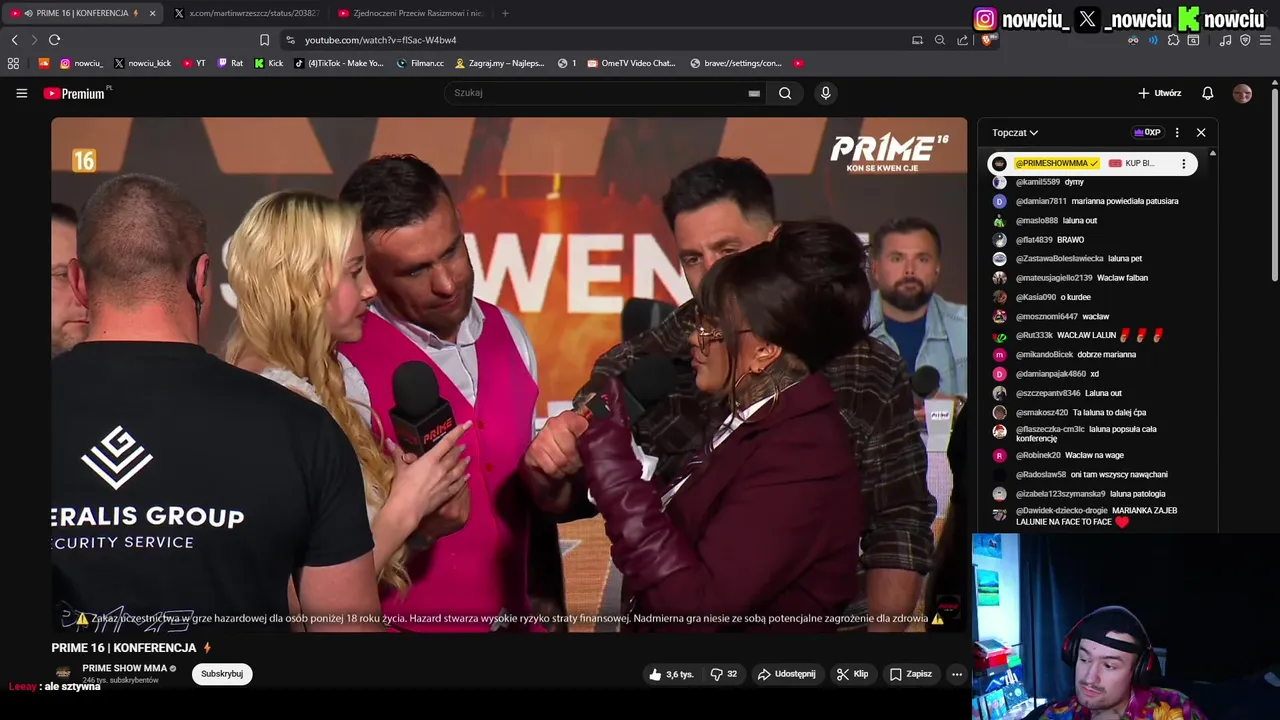
Task: Like the video showing 3,6 tys.
Action: click(x=671, y=674)
